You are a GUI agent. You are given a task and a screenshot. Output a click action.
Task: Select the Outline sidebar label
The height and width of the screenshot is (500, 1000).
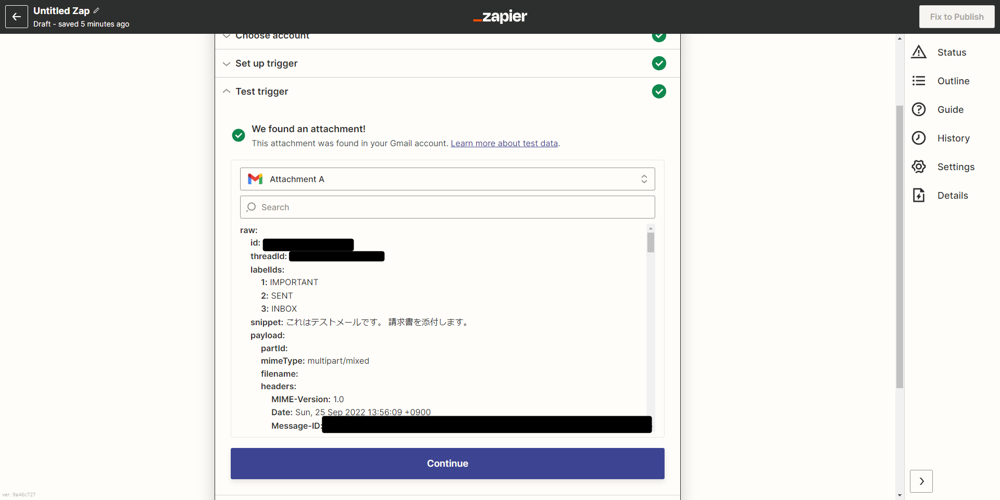click(x=953, y=81)
